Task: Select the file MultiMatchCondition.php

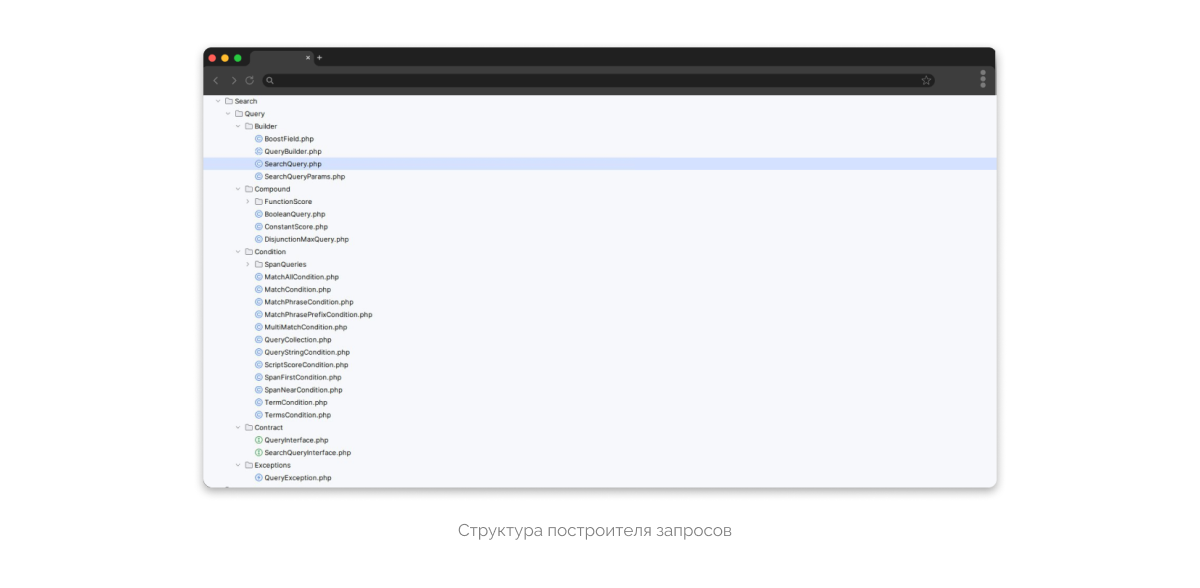Action: 306,327
